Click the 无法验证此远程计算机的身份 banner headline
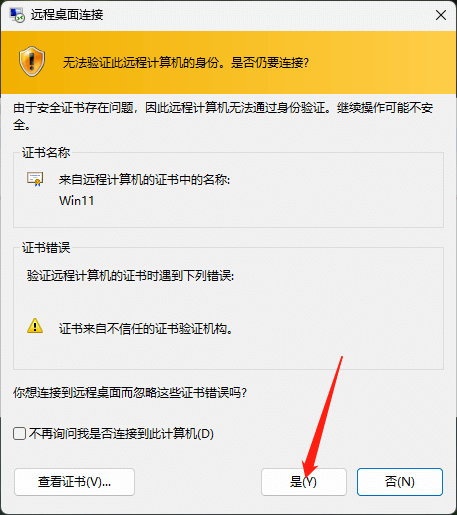The image size is (457, 515). (186, 62)
